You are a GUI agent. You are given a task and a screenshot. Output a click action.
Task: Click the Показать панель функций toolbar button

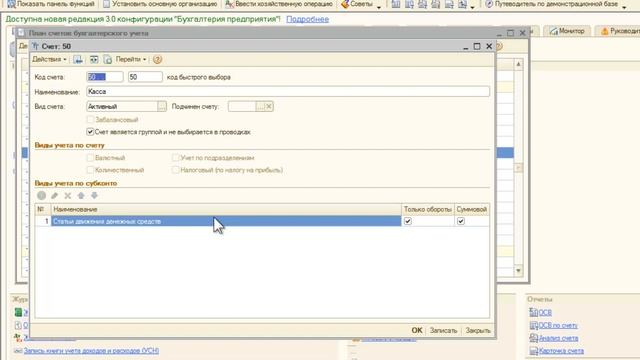click(51, 4)
